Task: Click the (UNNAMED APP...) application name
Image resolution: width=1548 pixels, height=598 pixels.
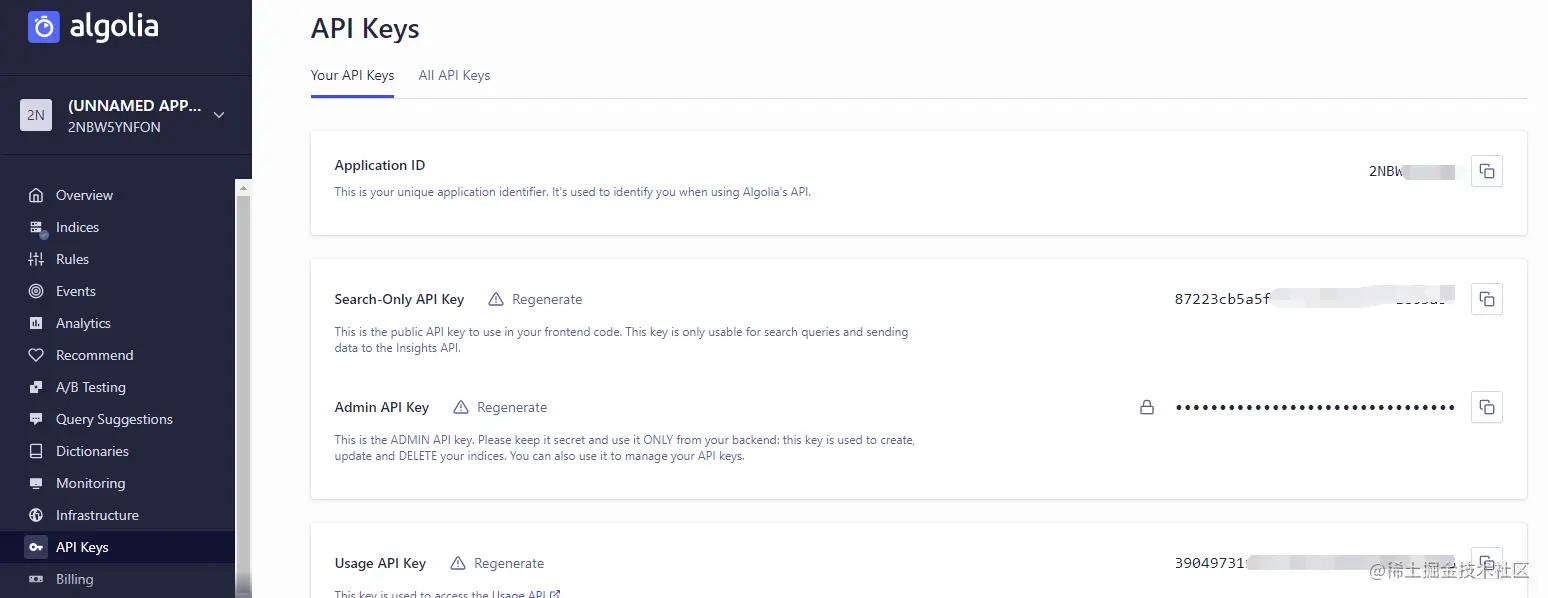Action: point(134,105)
